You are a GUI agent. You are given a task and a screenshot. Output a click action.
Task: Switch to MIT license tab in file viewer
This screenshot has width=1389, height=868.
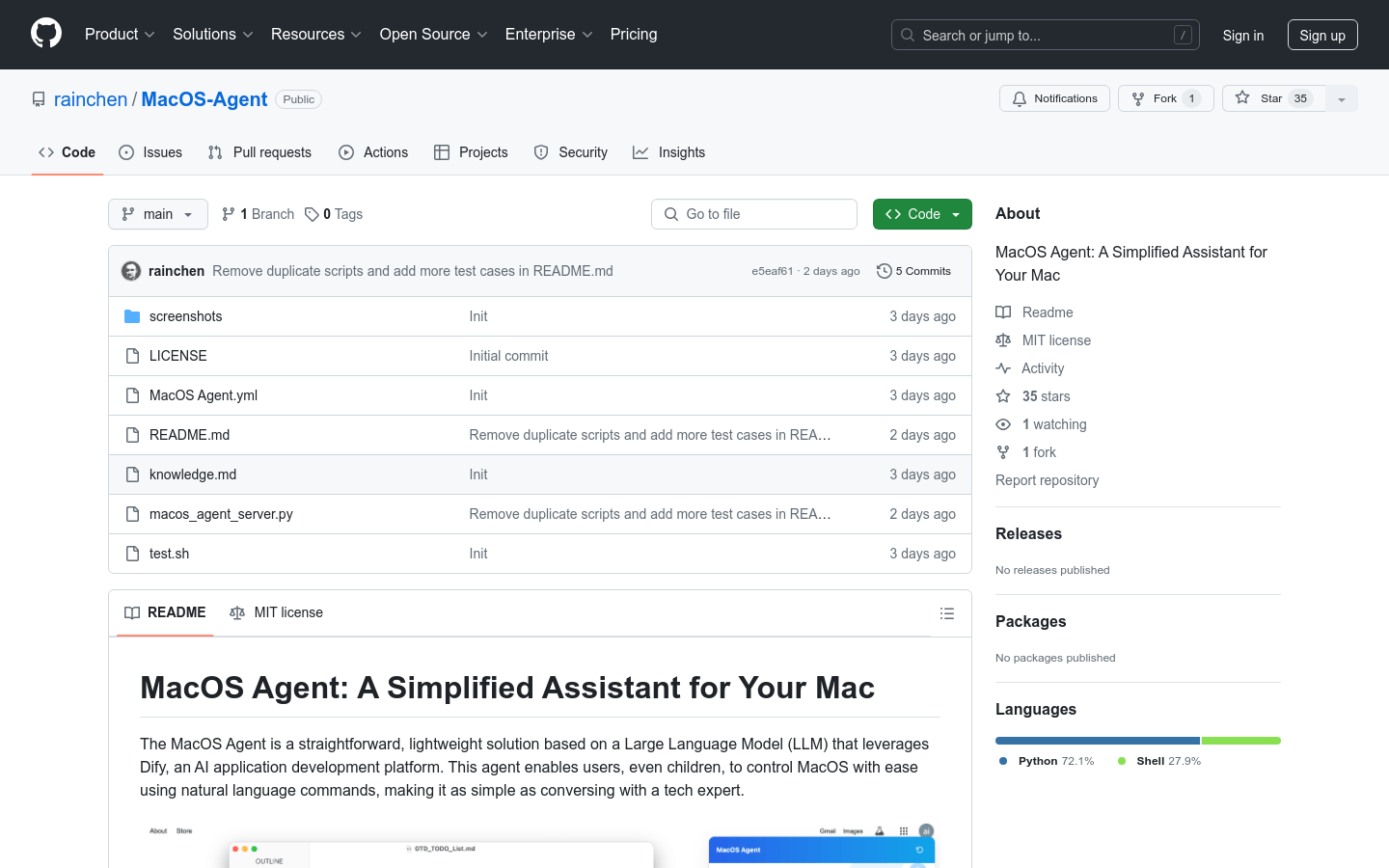coord(276,612)
